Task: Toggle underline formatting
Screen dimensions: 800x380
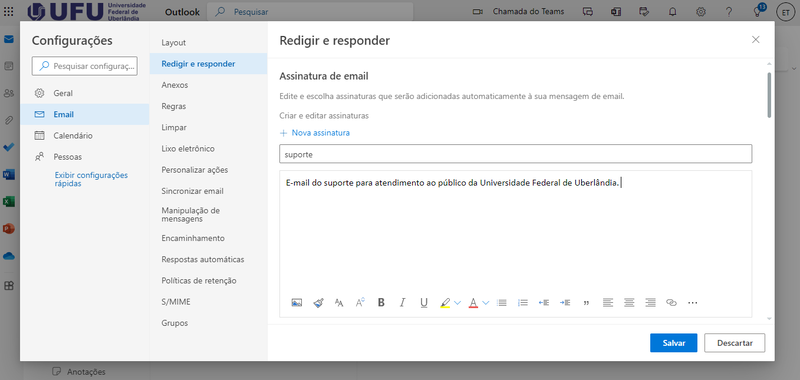Action: coord(423,303)
